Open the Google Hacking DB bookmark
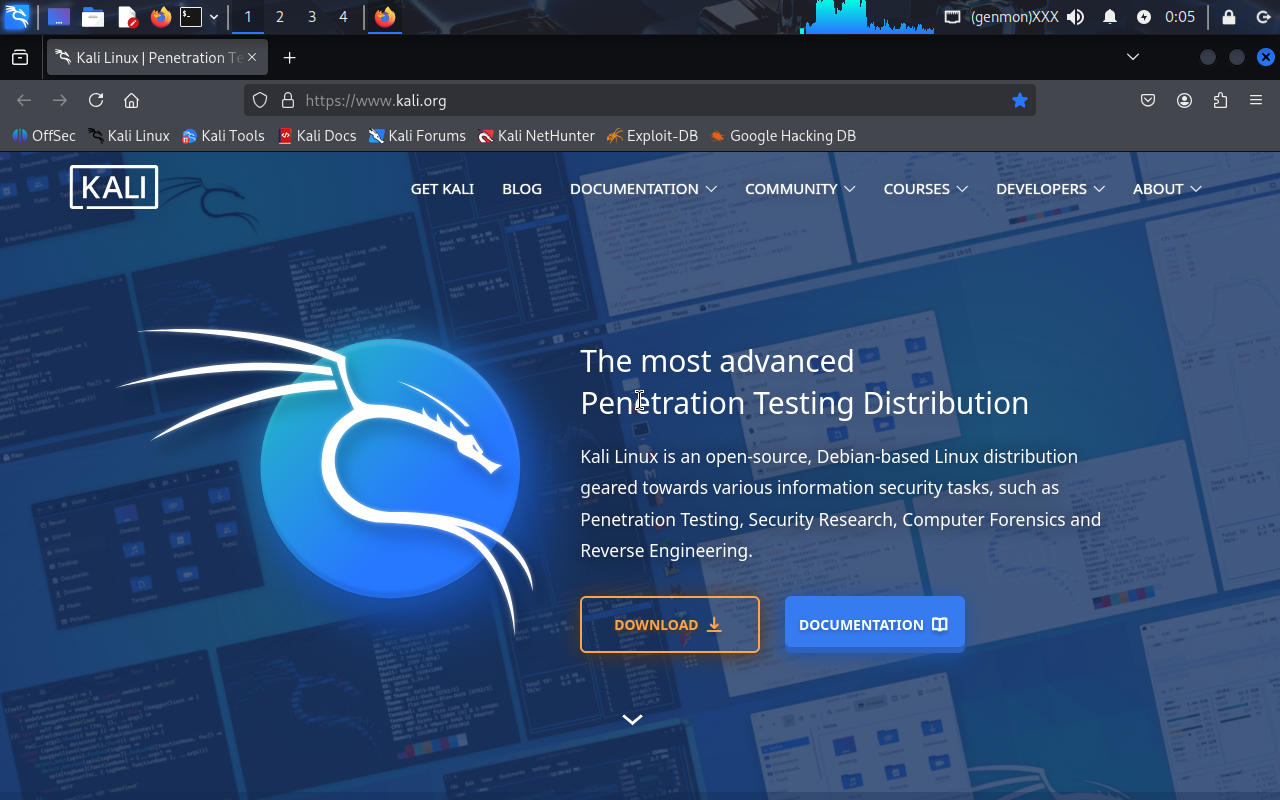 tap(783, 136)
